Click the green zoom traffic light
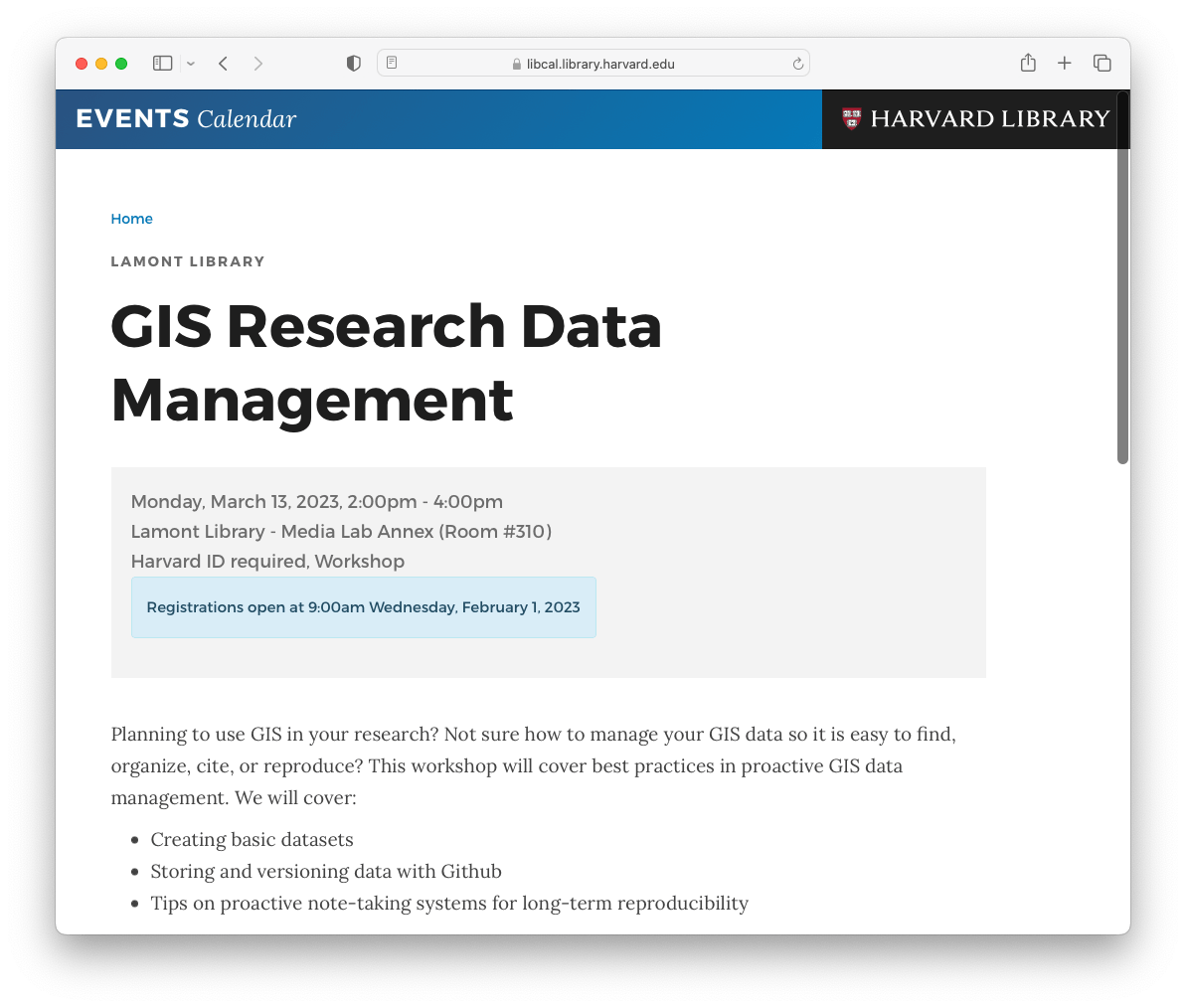This screenshot has width=1186, height=1008. (120, 62)
